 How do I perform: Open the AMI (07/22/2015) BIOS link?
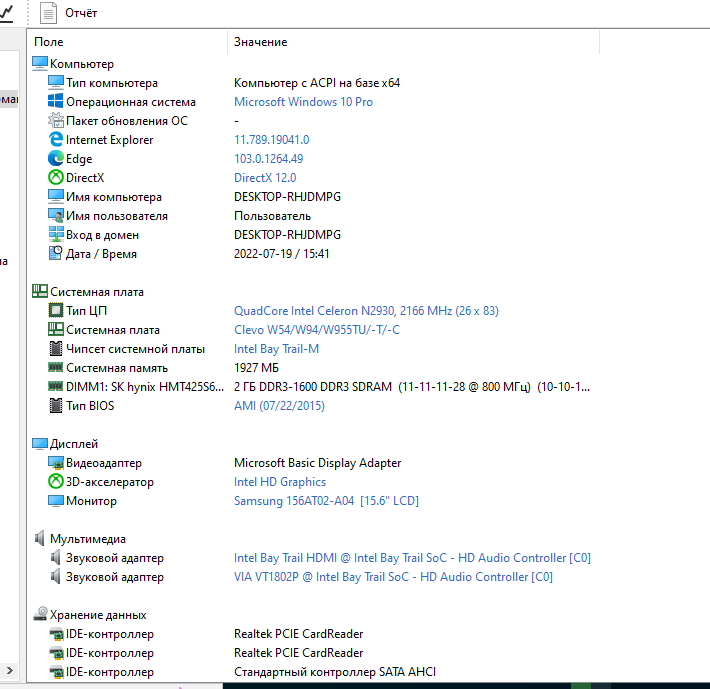pos(279,406)
